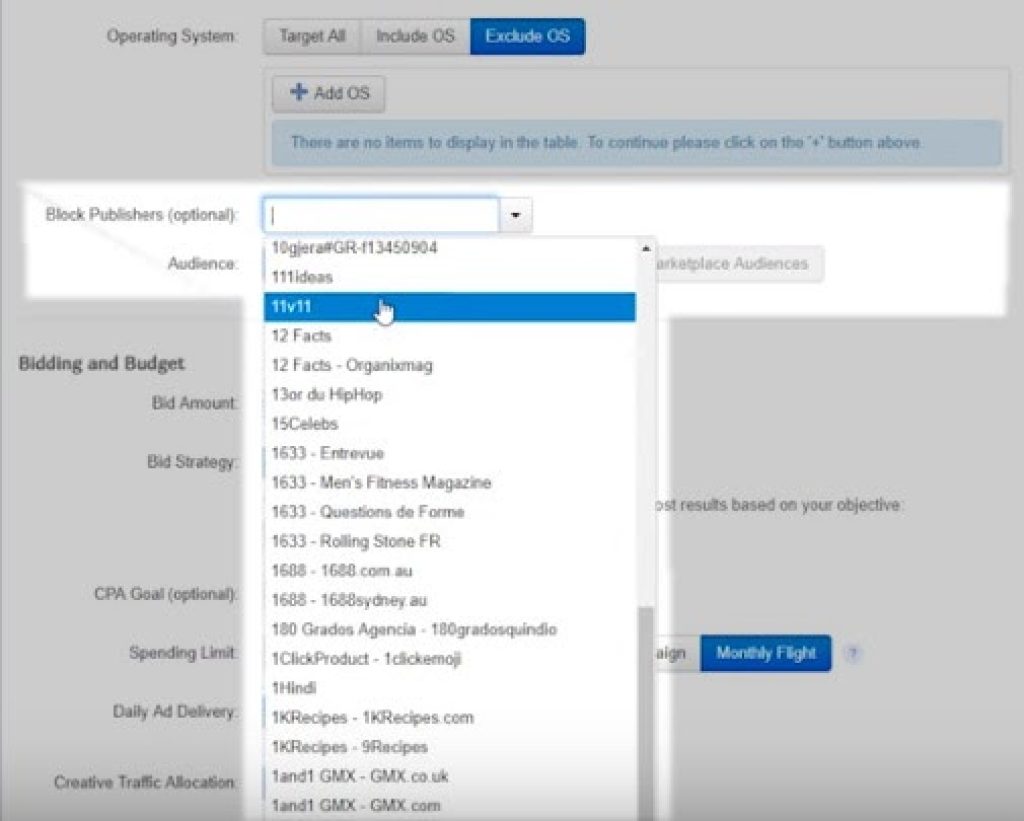1024x821 pixels.
Task: Click the help icon beside Monthly Flight
Action: (853, 654)
